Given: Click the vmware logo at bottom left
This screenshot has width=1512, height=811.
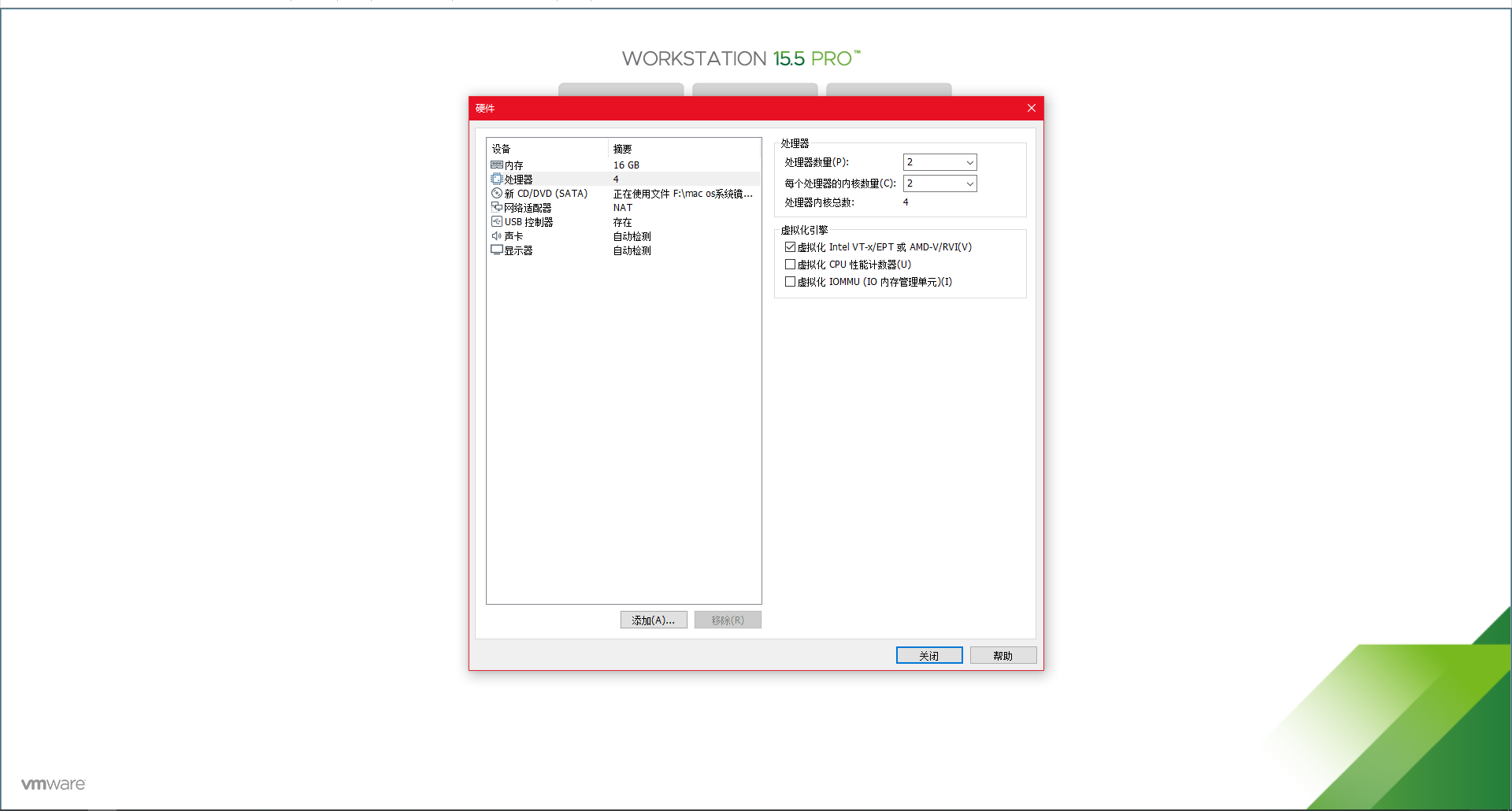Looking at the screenshot, I should pyautogui.click(x=54, y=784).
